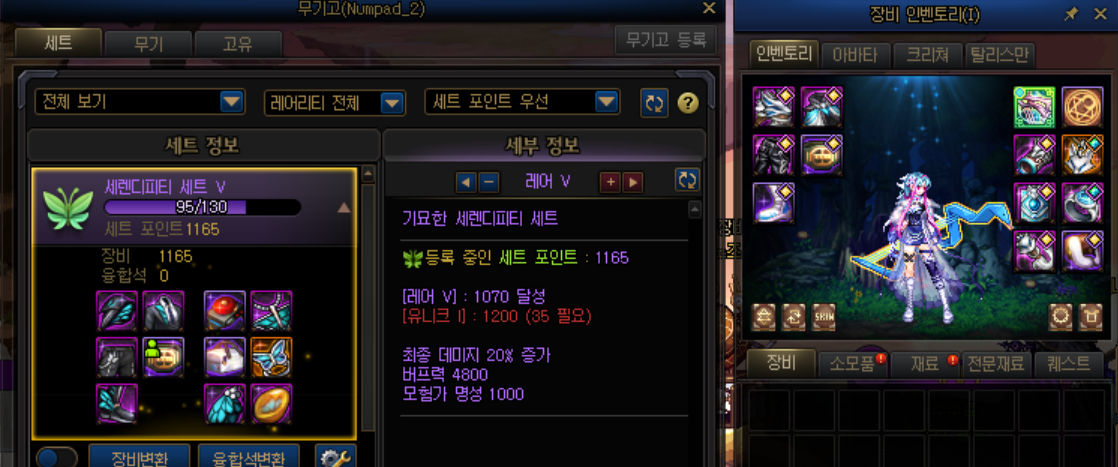Click the orange magic circle slot in equipment
Viewport: 1118px width, 467px height.
tap(1082, 107)
